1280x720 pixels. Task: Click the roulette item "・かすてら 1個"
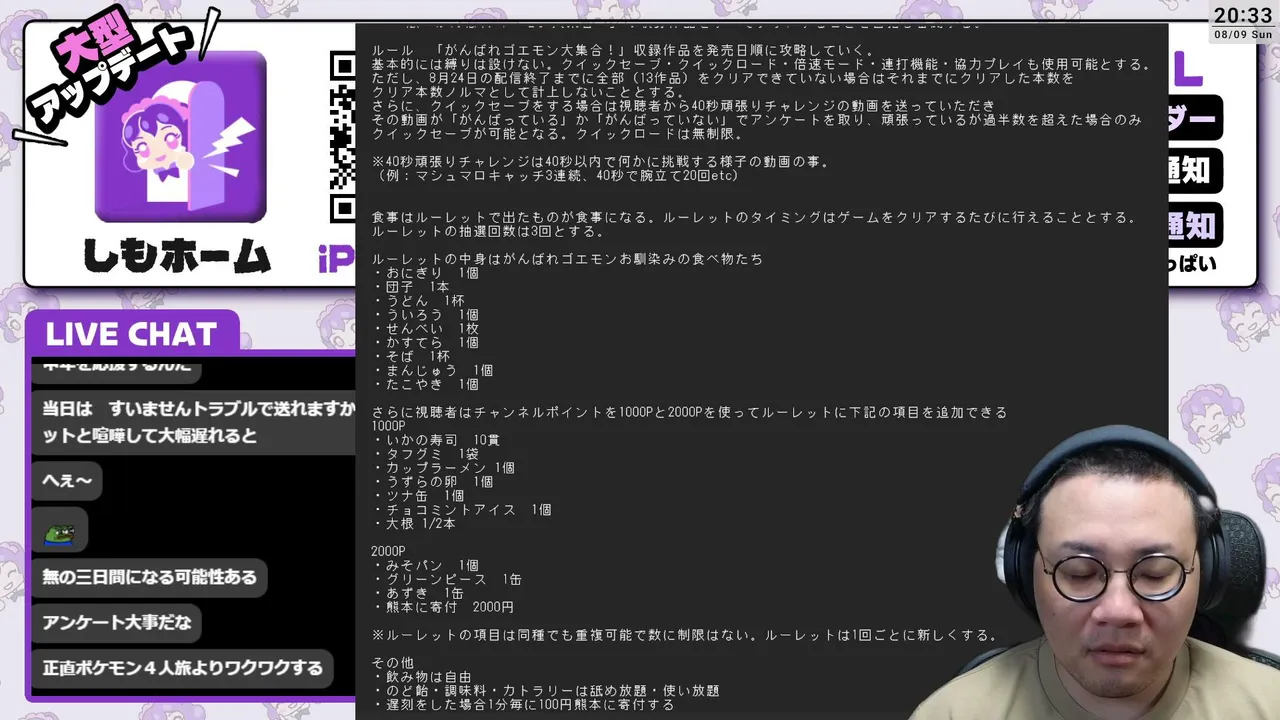[x=425, y=343]
